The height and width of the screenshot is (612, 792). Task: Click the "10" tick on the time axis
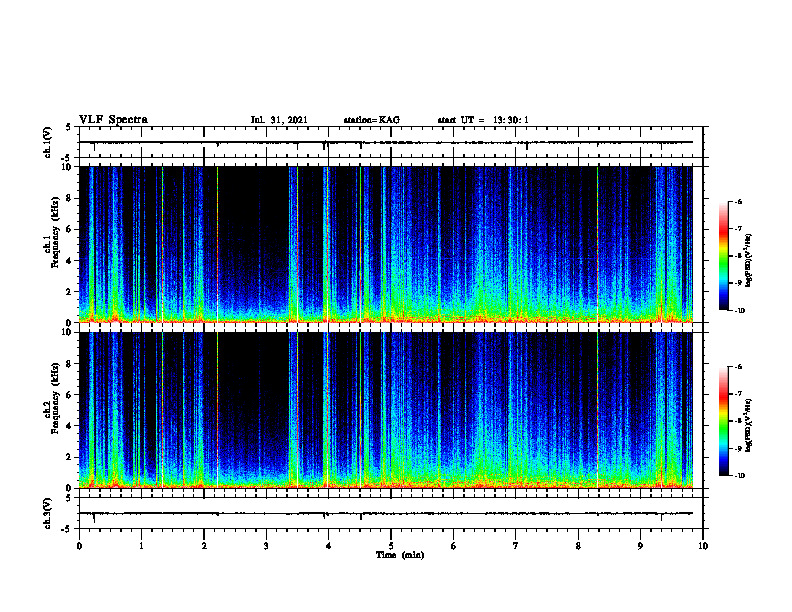(703, 546)
